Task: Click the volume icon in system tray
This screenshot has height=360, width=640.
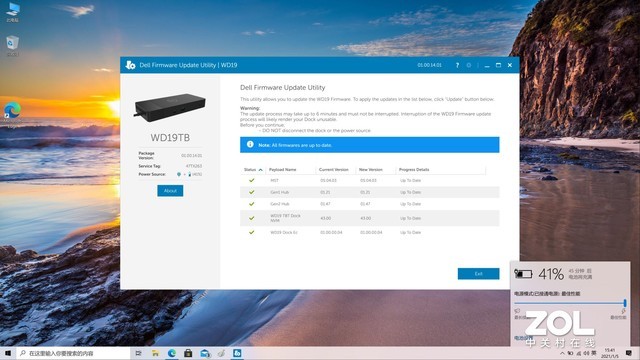Action: click(587, 353)
